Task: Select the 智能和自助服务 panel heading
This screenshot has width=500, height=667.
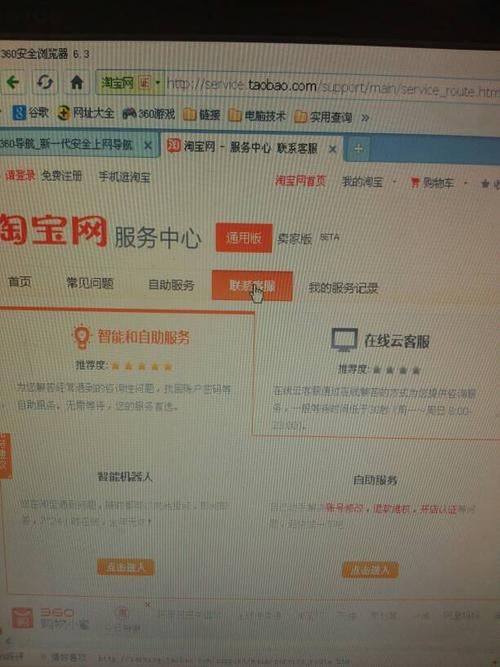Action: coord(143,336)
